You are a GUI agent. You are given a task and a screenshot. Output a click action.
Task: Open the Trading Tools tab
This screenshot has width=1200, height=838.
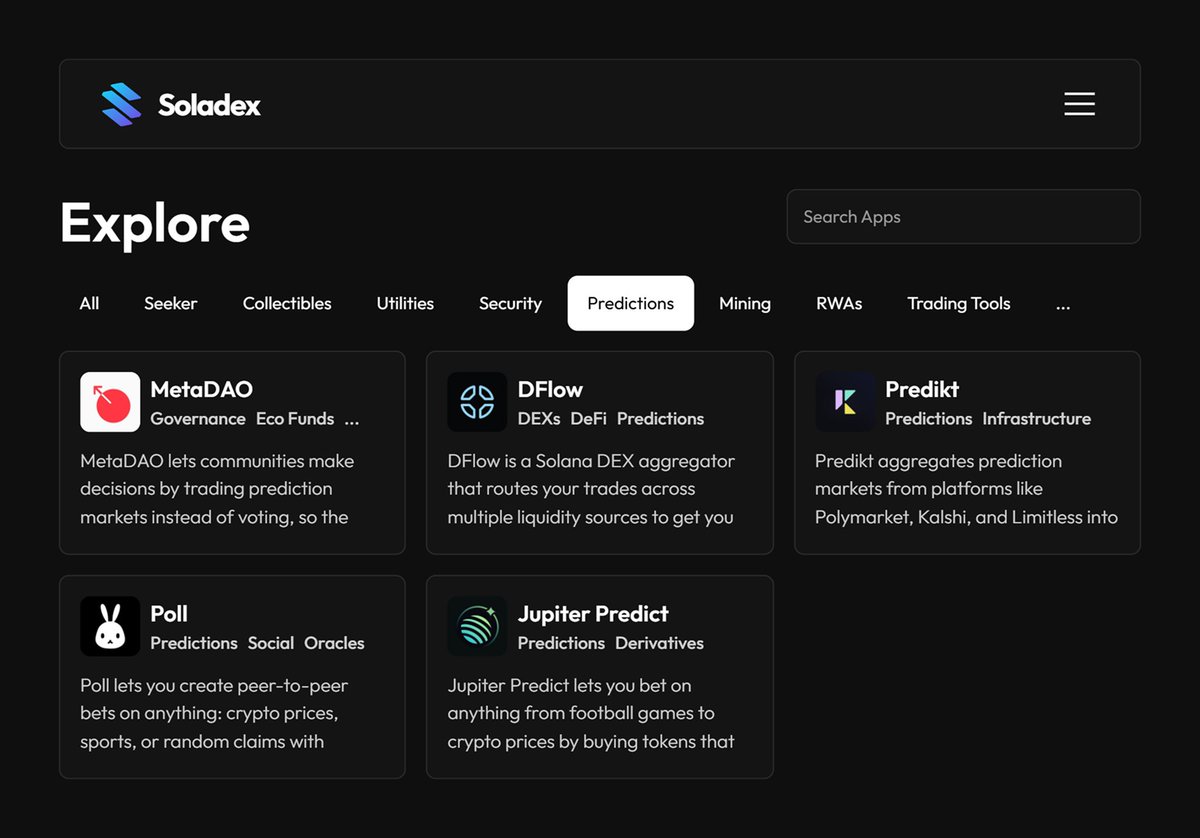[959, 303]
